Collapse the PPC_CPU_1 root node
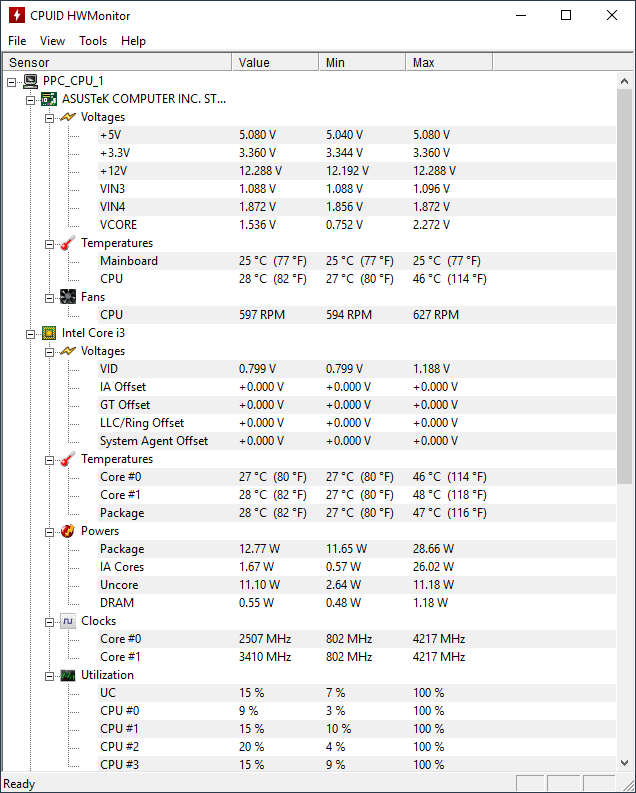Screen dimensions: 636x793 click(x=12, y=82)
